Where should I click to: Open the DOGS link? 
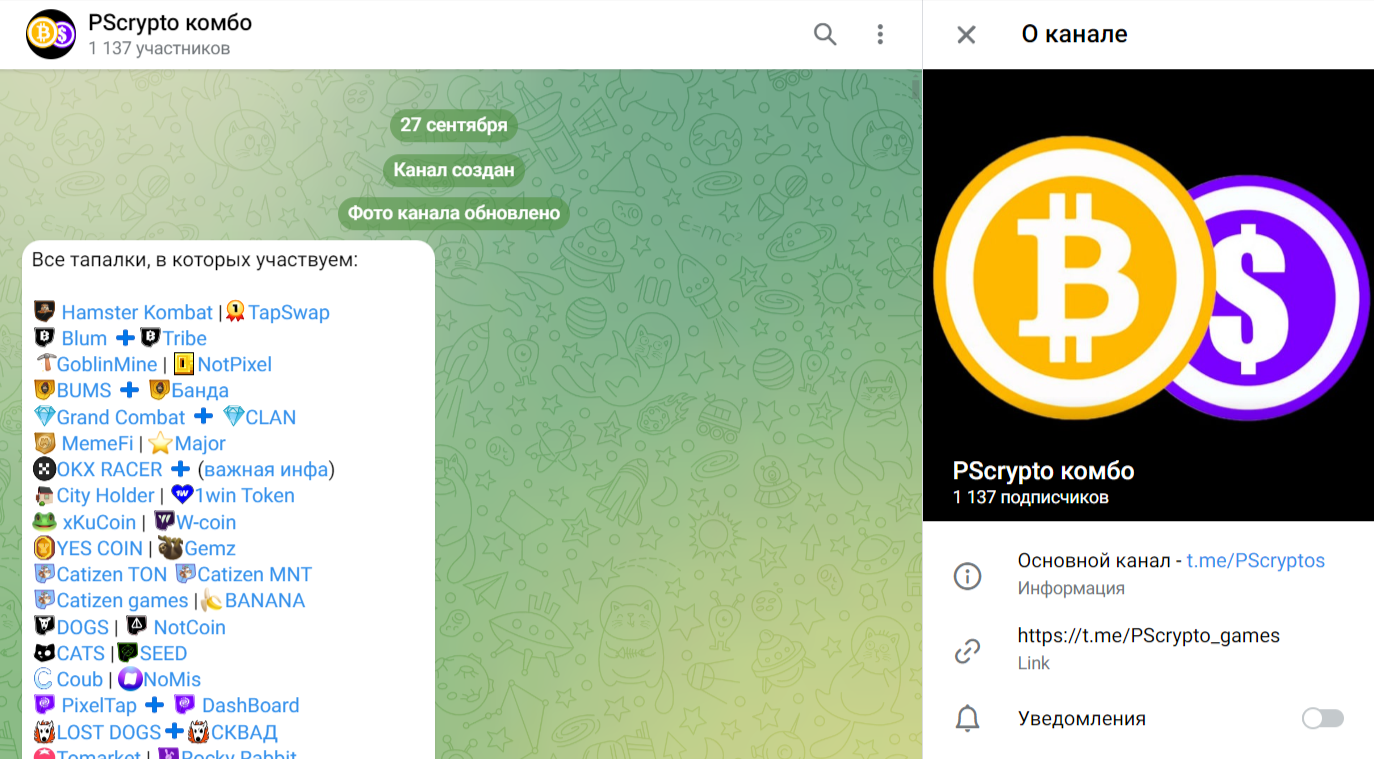pos(82,627)
